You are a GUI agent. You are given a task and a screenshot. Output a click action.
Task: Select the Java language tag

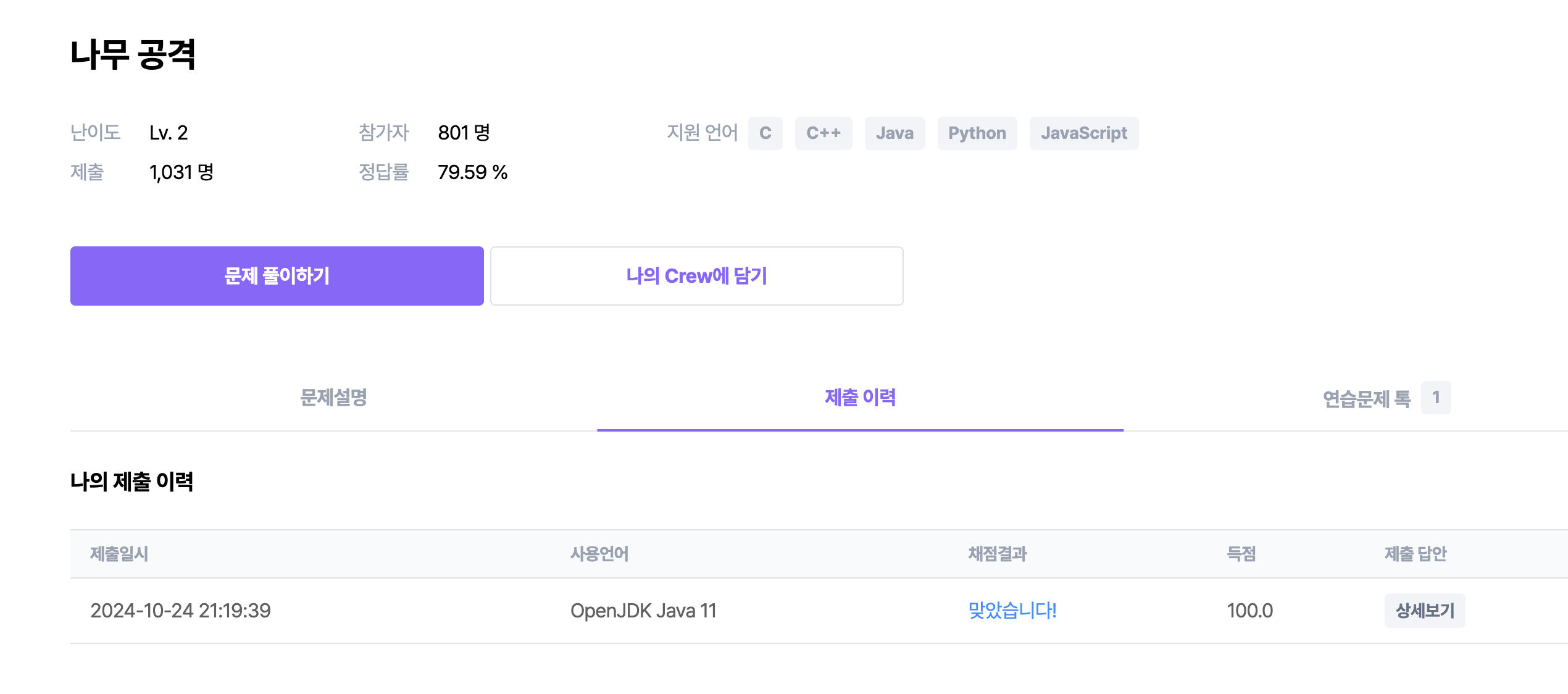pos(895,133)
